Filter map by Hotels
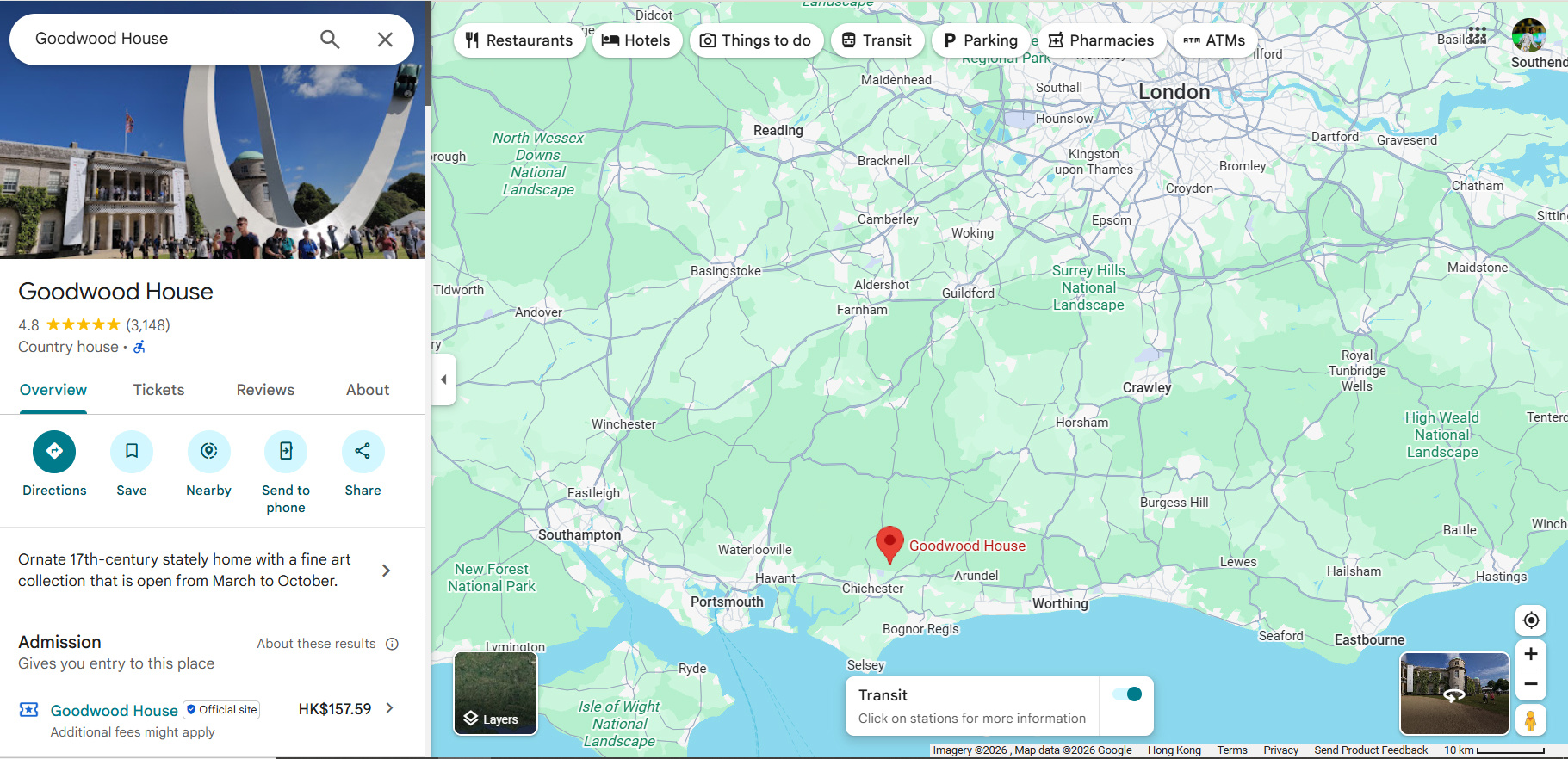 [x=636, y=40]
